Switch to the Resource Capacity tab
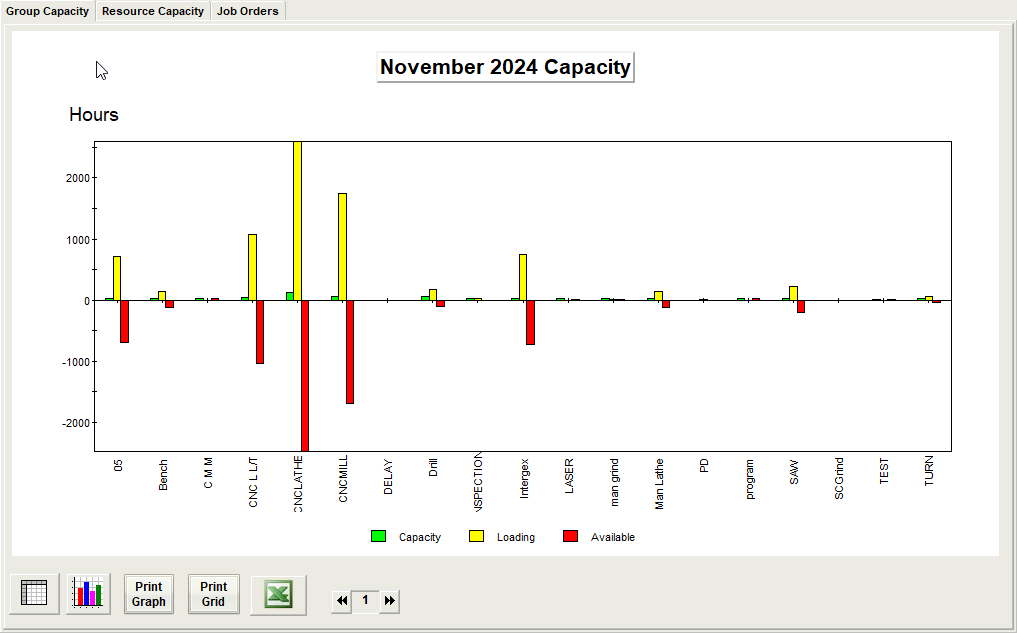Image resolution: width=1017 pixels, height=633 pixels. [x=153, y=11]
